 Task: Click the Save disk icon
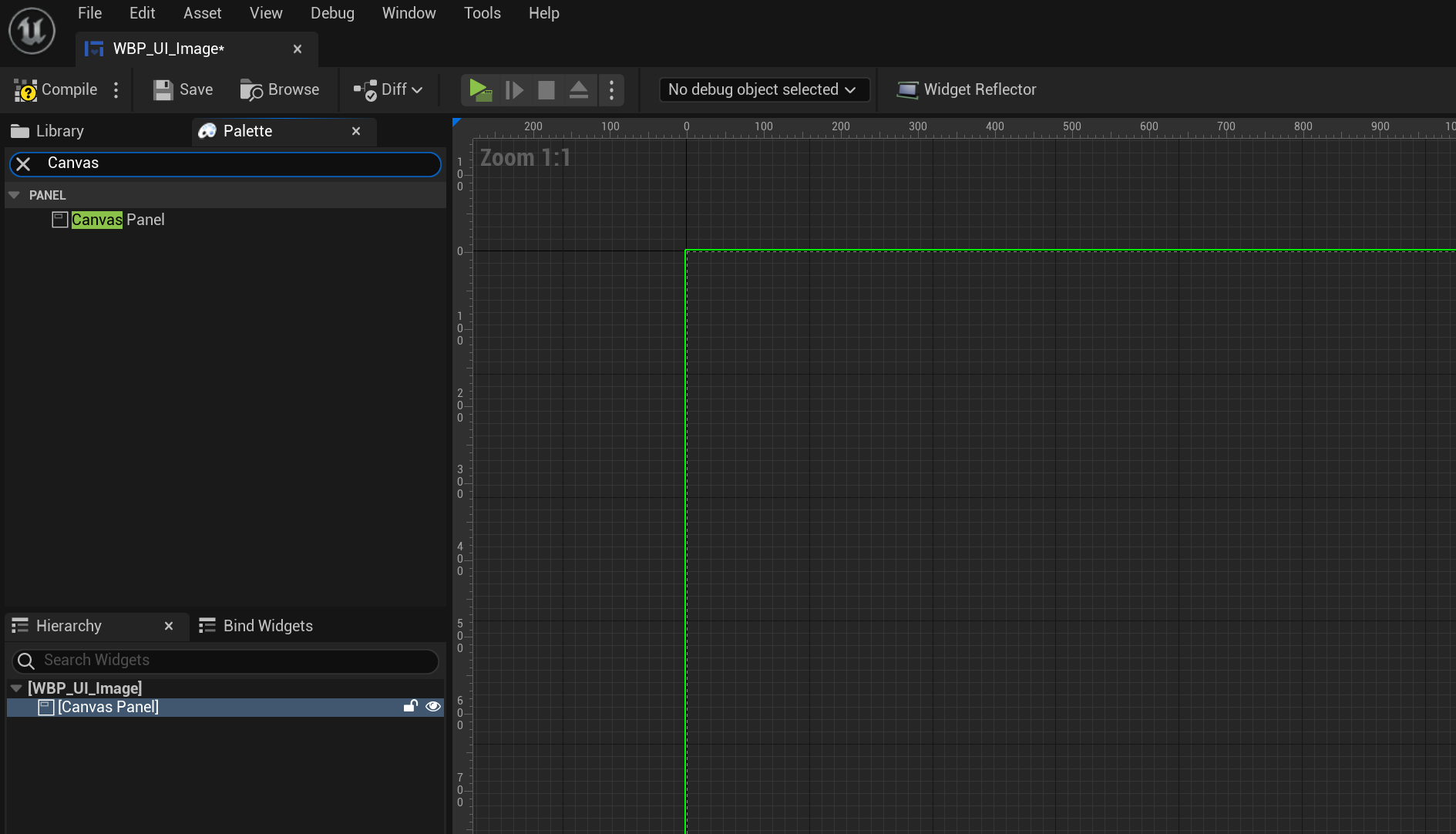click(x=163, y=90)
